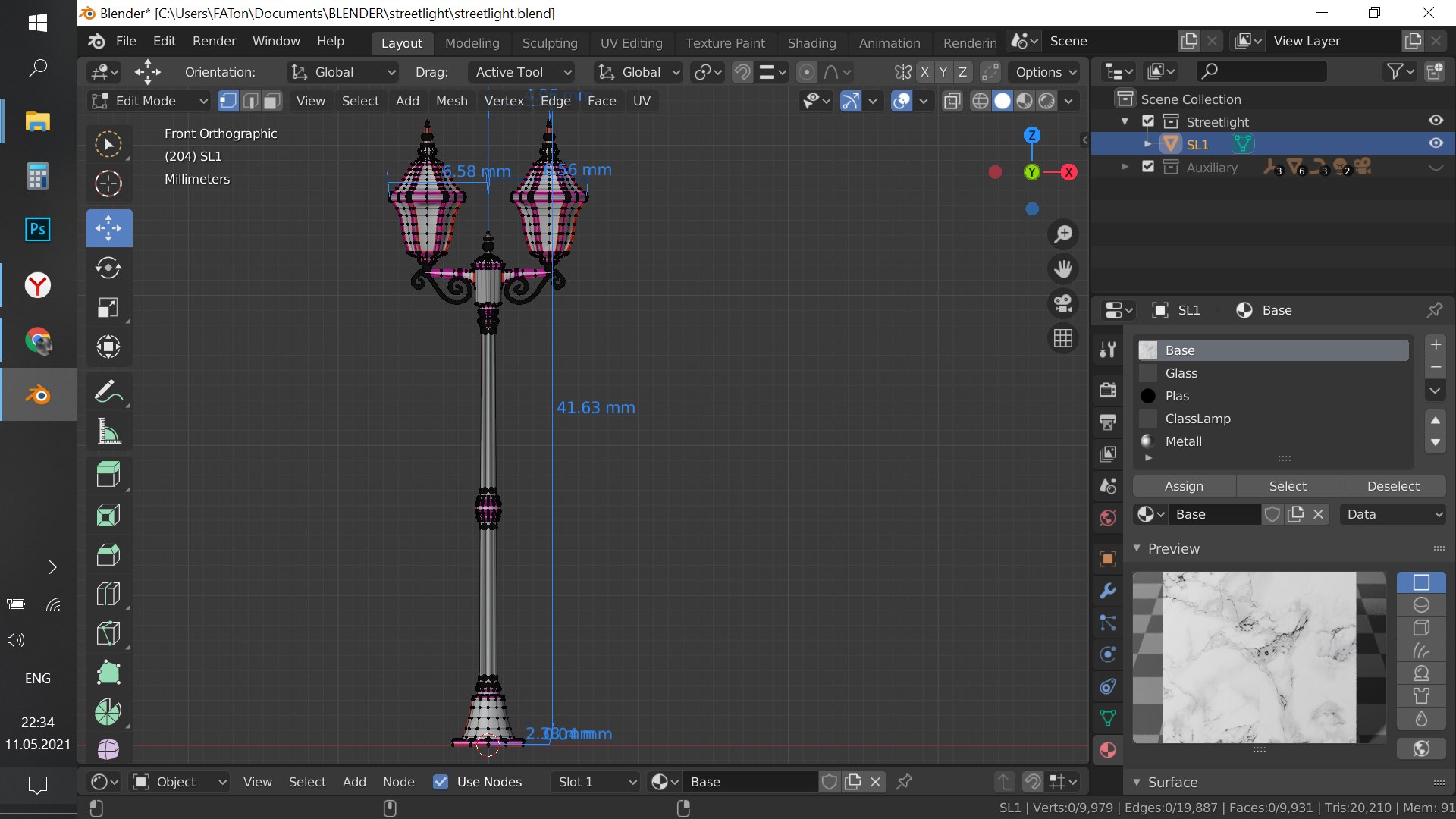Select the Inset Faces tool

click(x=108, y=515)
